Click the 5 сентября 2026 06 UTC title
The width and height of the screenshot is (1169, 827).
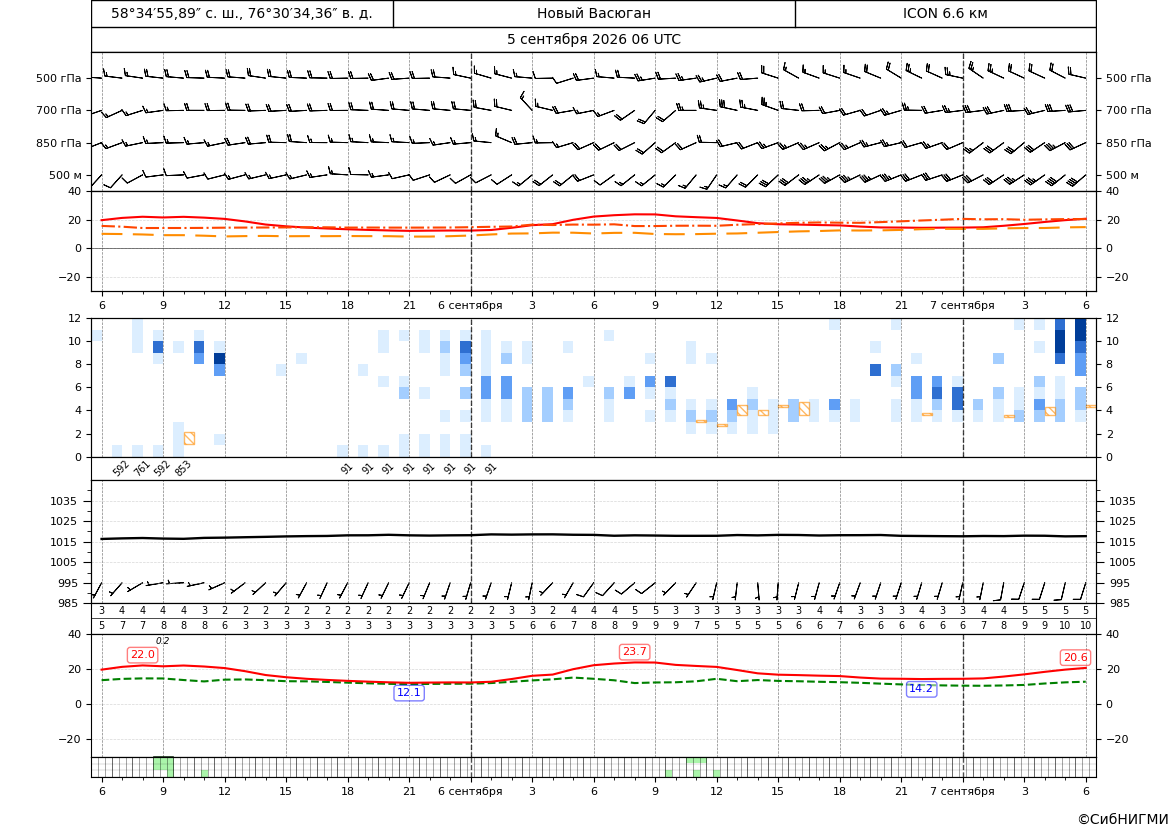tap(594, 40)
